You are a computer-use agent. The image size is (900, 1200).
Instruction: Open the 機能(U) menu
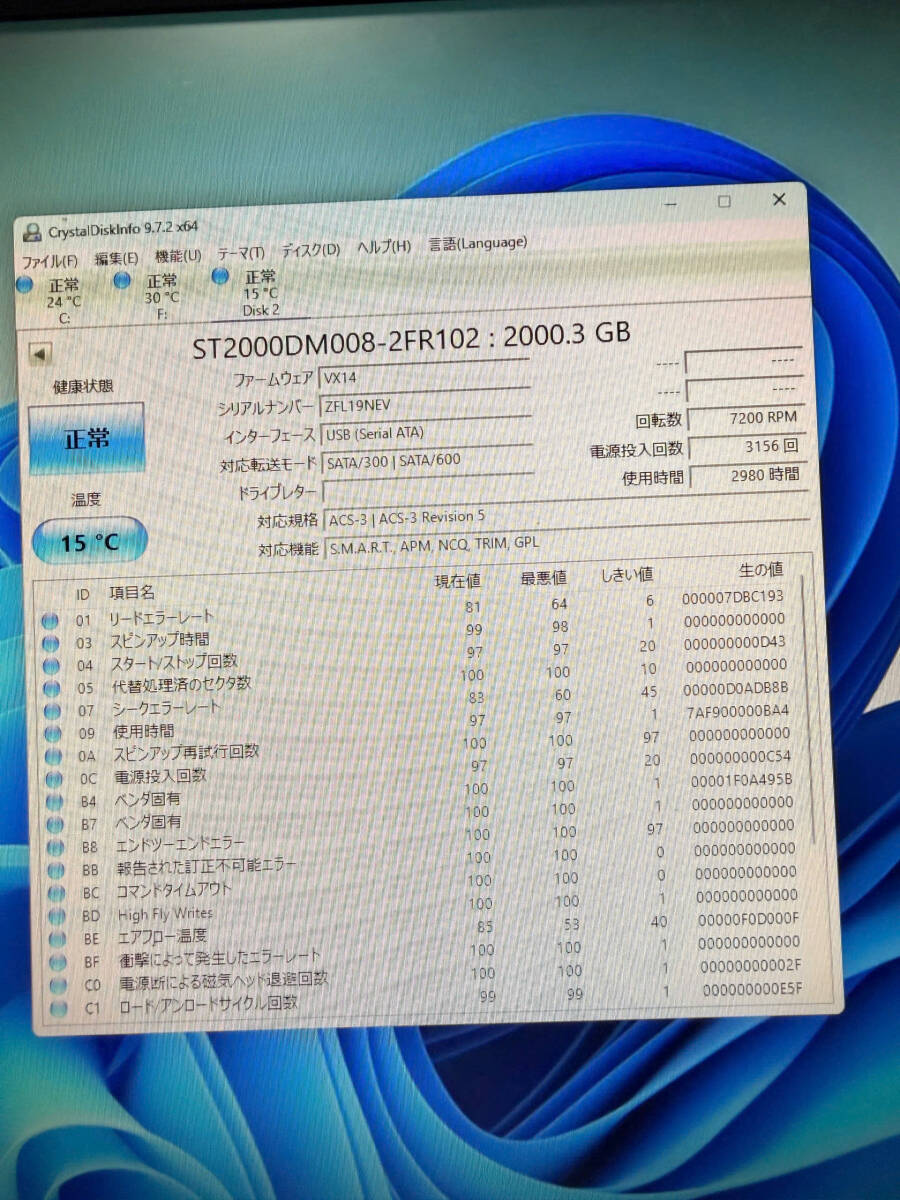(x=178, y=256)
